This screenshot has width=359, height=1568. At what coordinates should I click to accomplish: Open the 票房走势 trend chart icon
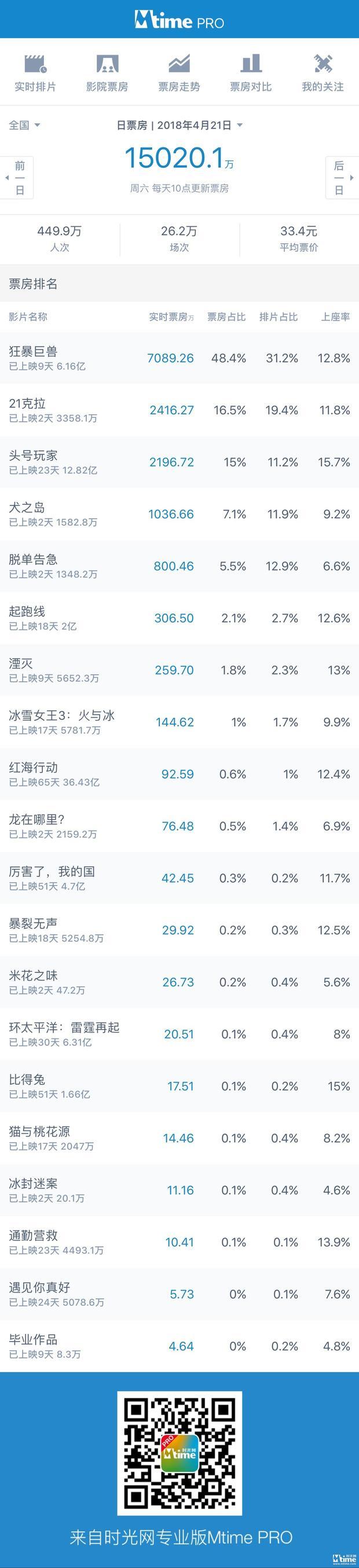coord(179,63)
